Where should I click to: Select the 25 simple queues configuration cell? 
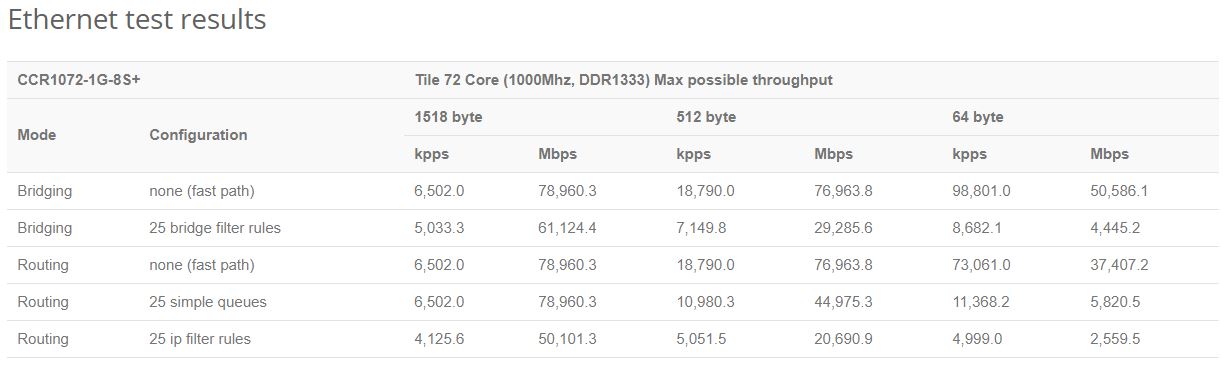207,302
